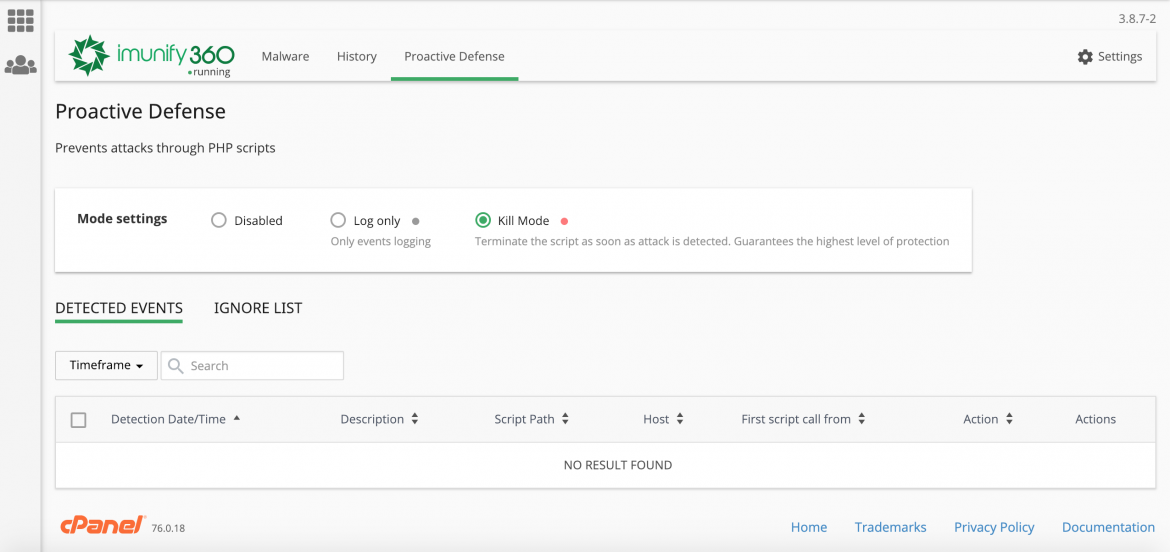Switch to the Malware tab
The width and height of the screenshot is (1170, 552).
pos(285,57)
